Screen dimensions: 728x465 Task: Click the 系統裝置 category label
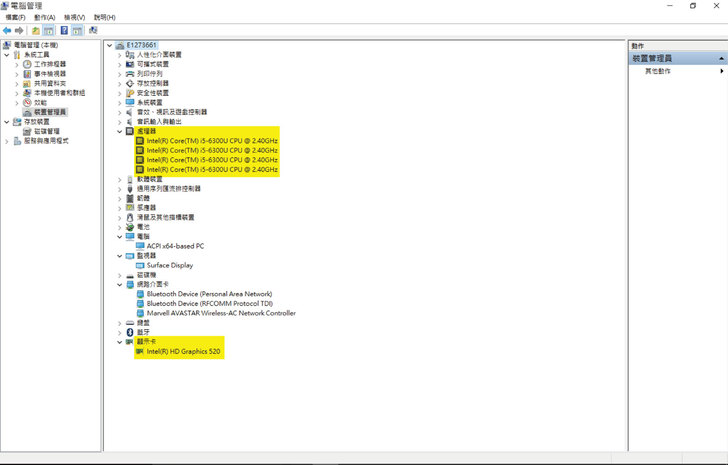click(x=150, y=103)
